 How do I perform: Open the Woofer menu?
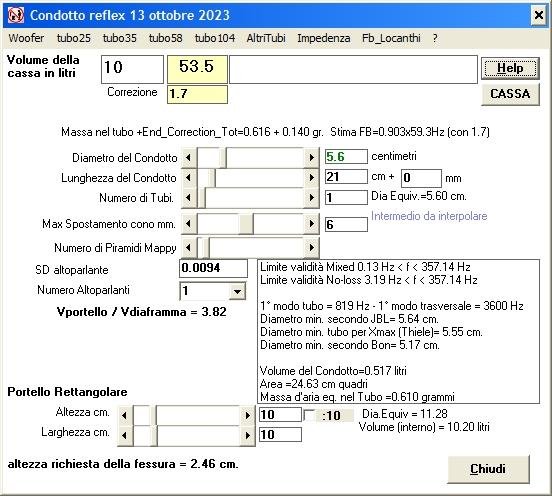click(26, 38)
